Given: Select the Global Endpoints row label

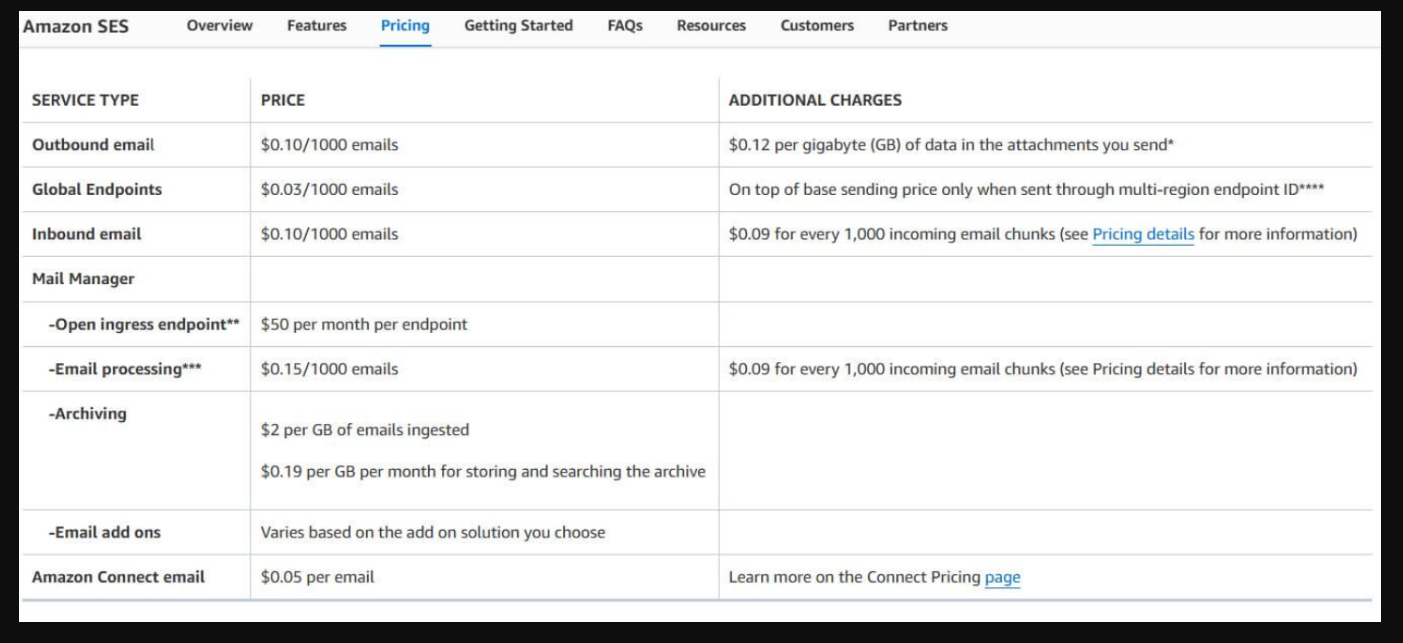Looking at the screenshot, I should coord(96,189).
